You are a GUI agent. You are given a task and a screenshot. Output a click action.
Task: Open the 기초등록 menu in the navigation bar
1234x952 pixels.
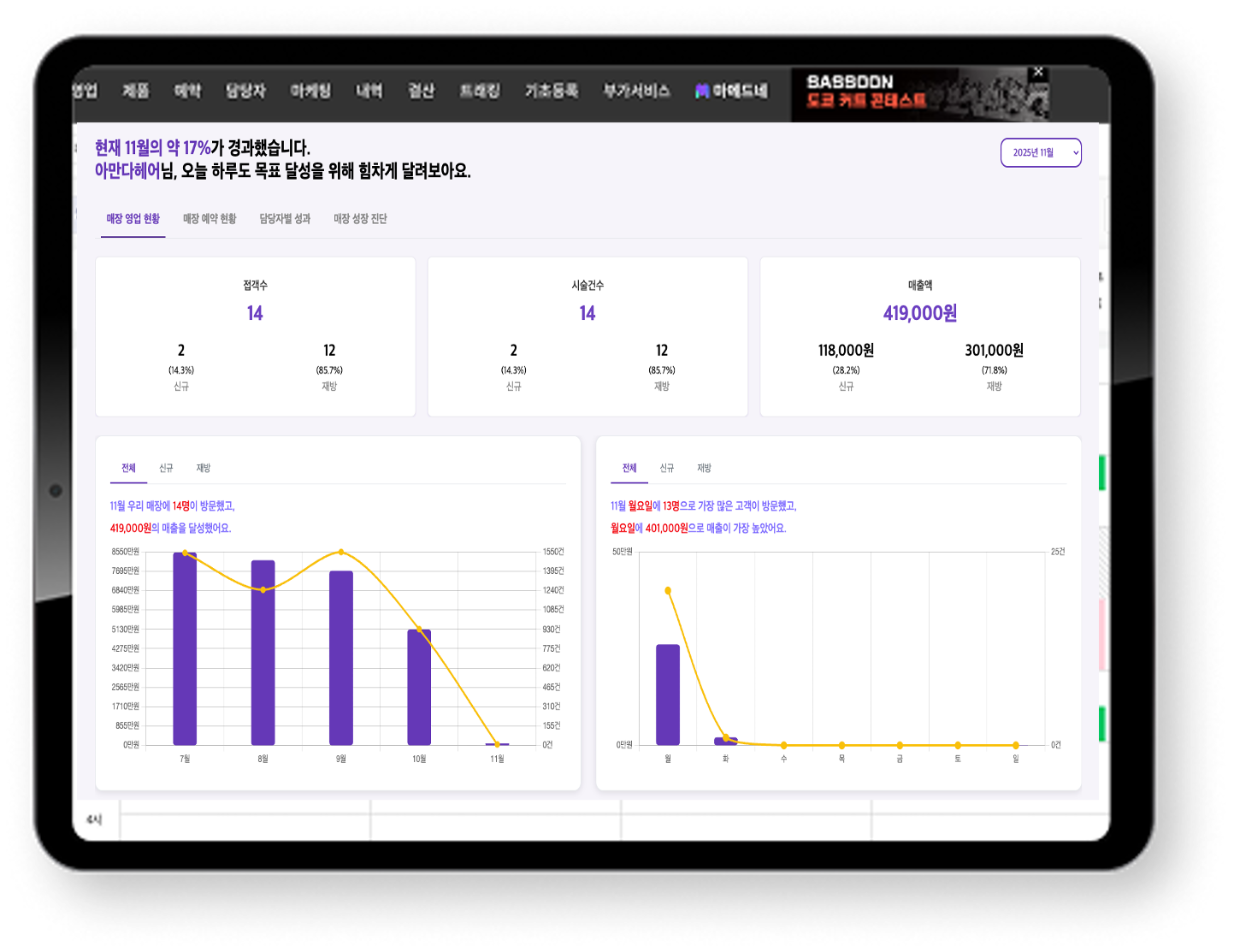click(x=552, y=91)
